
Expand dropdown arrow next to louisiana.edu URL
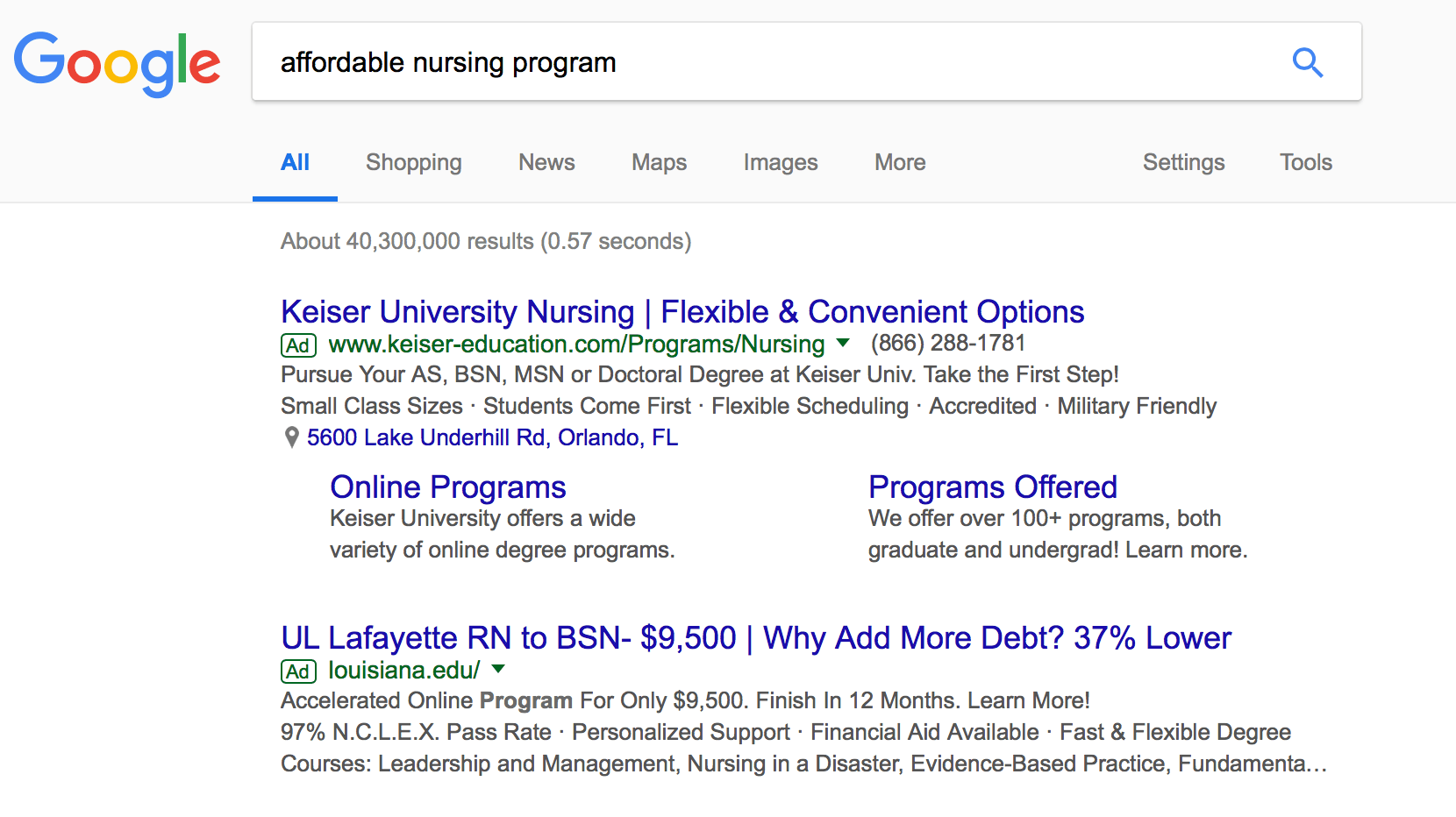coord(498,669)
